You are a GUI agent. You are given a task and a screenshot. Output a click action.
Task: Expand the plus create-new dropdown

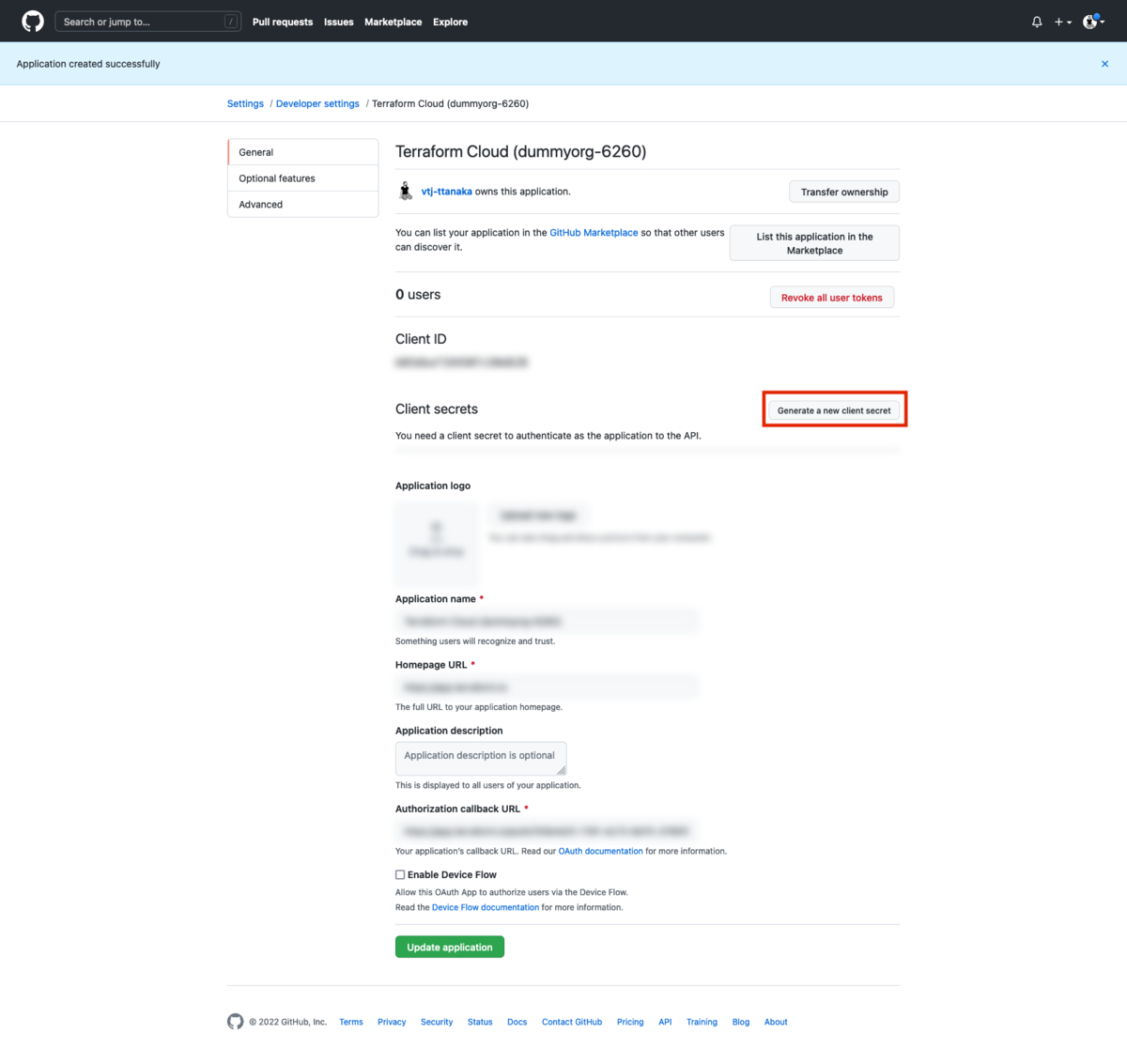pyautogui.click(x=1063, y=22)
